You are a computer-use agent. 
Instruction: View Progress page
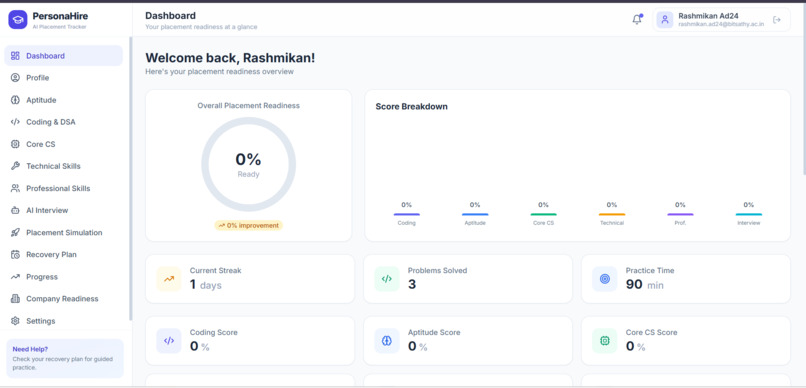(x=63, y=276)
